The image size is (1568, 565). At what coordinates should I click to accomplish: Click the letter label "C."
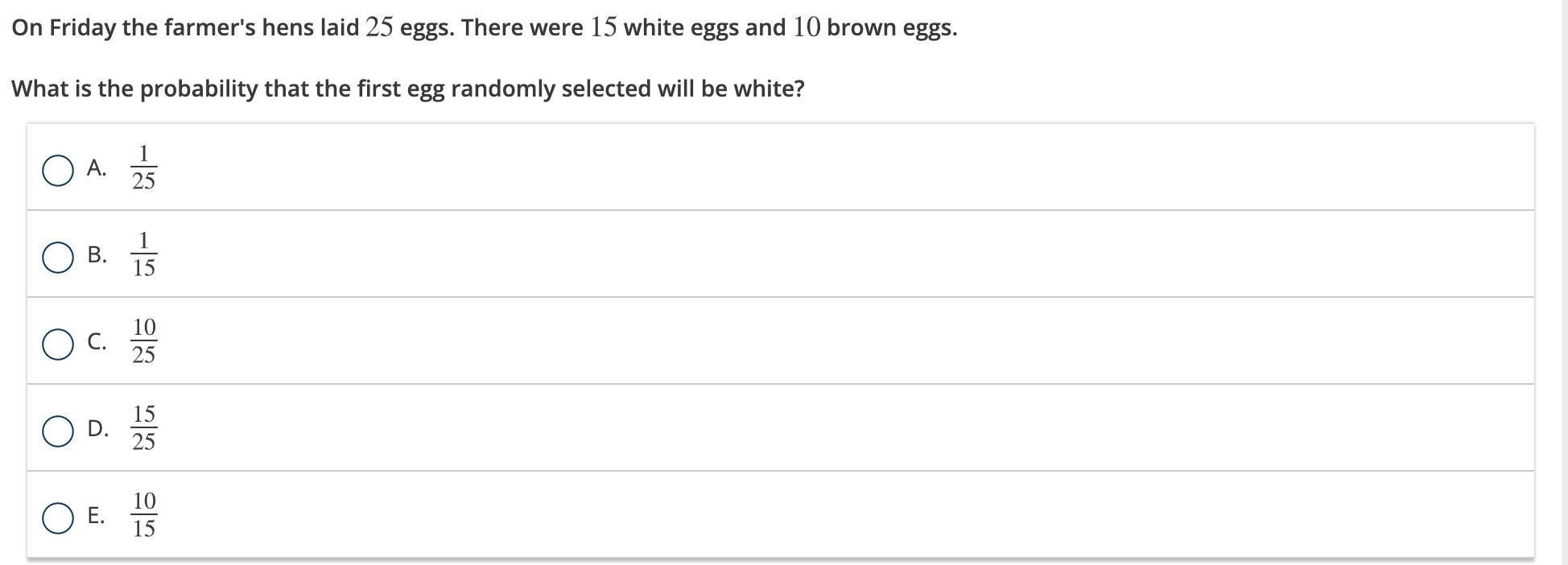point(97,342)
